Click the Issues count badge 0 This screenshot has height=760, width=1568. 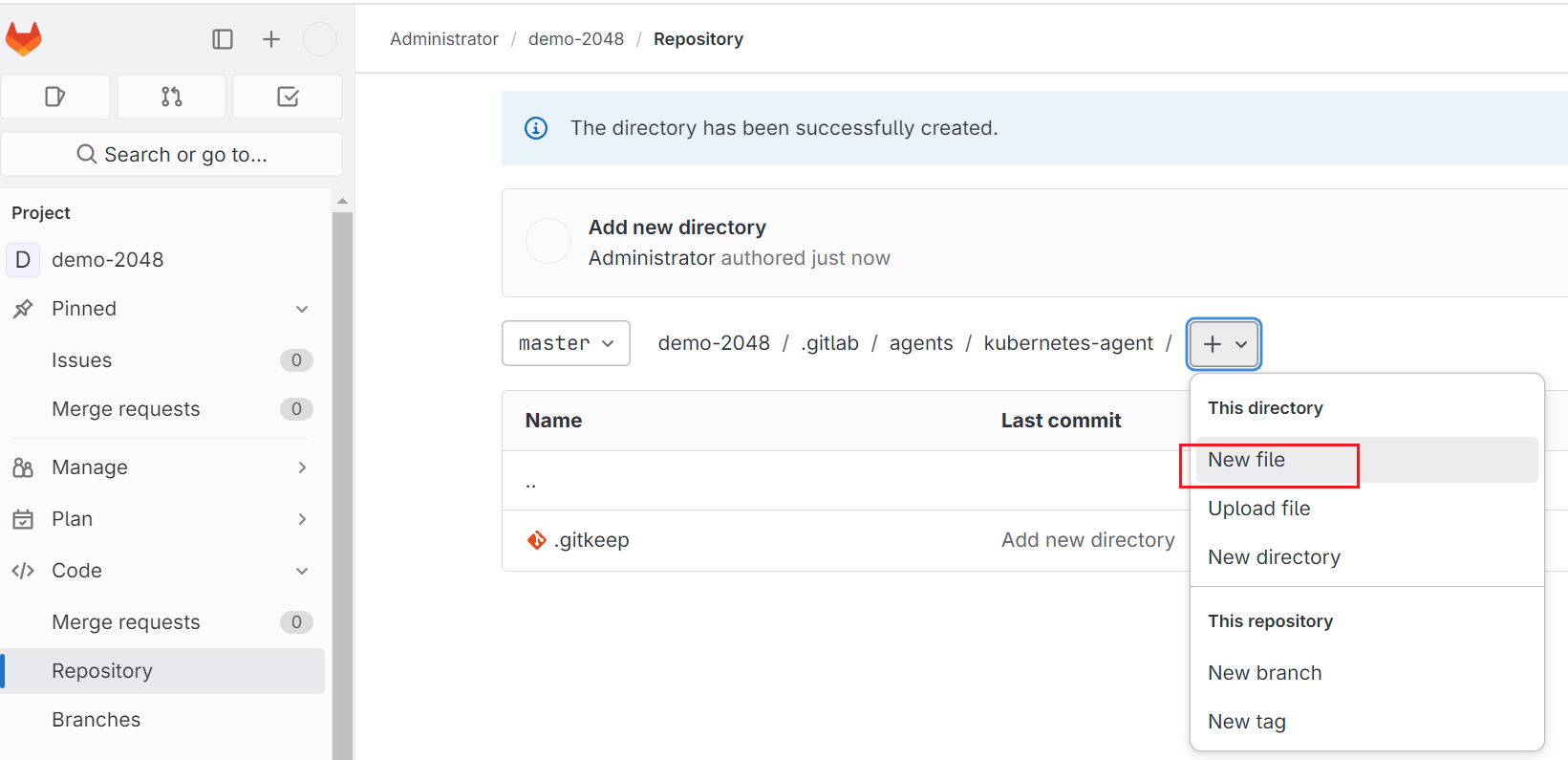tap(296, 360)
